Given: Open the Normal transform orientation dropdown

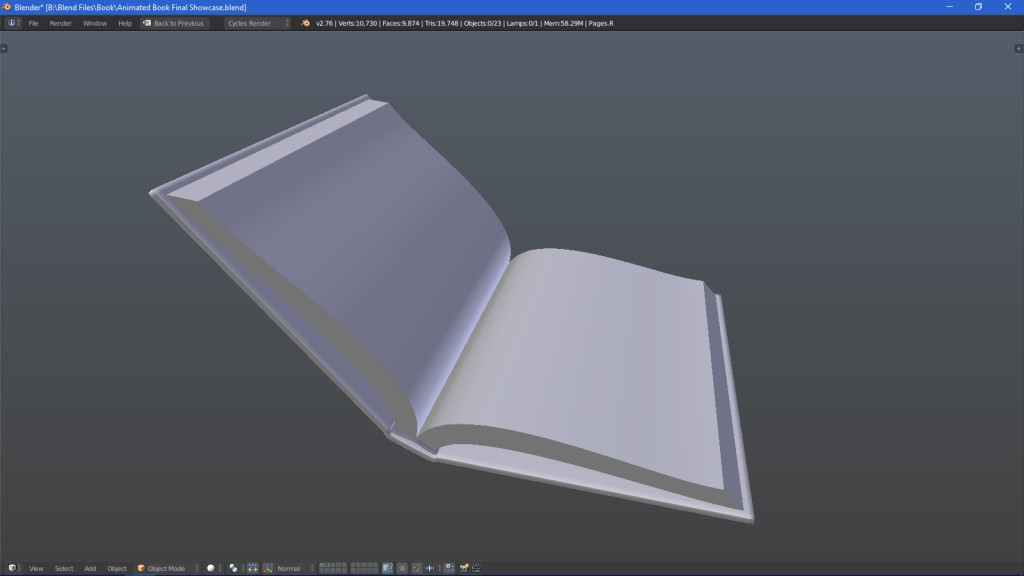Looking at the screenshot, I should (286, 568).
